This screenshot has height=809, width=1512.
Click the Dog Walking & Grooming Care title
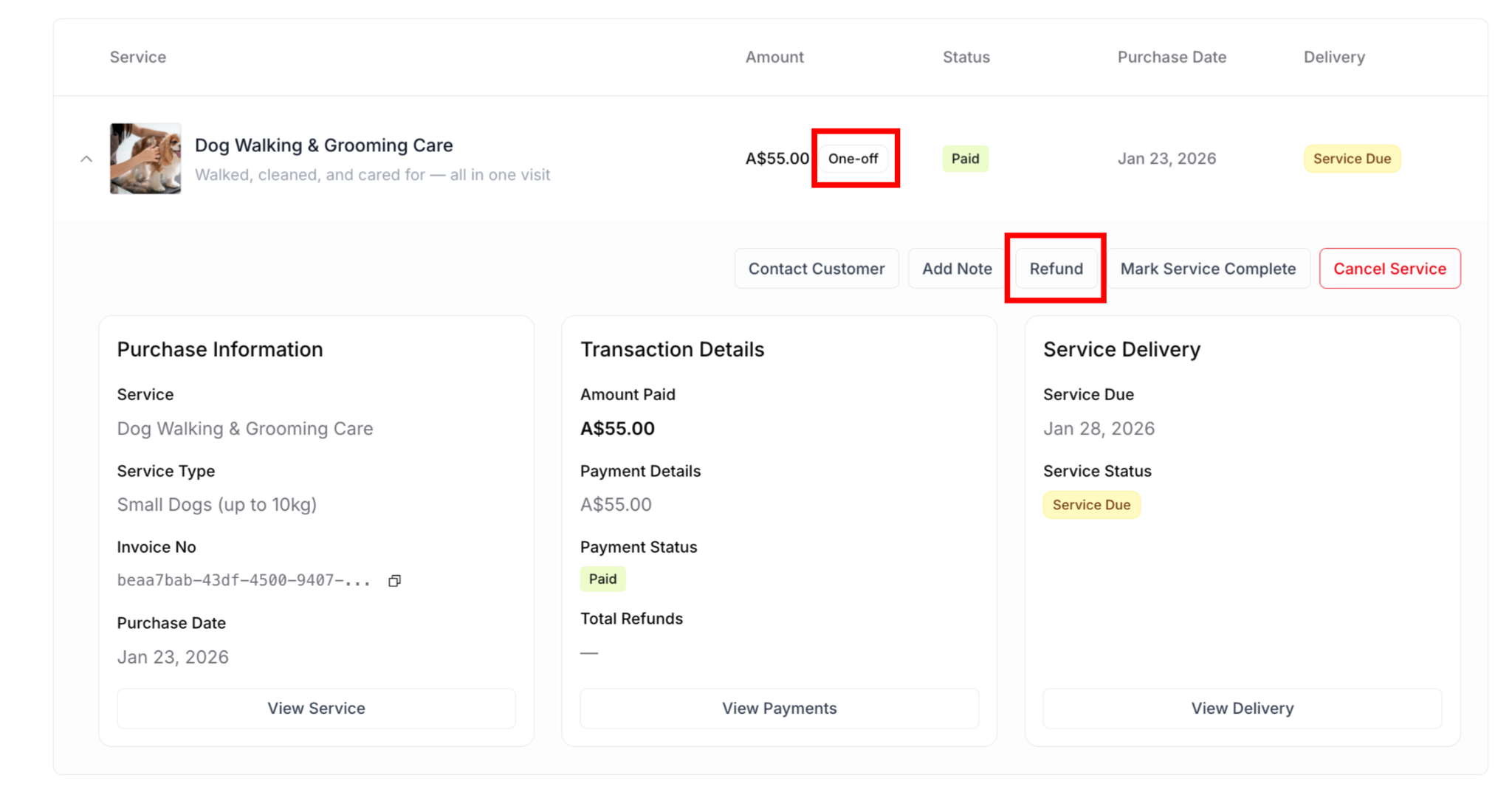click(323, 145)
